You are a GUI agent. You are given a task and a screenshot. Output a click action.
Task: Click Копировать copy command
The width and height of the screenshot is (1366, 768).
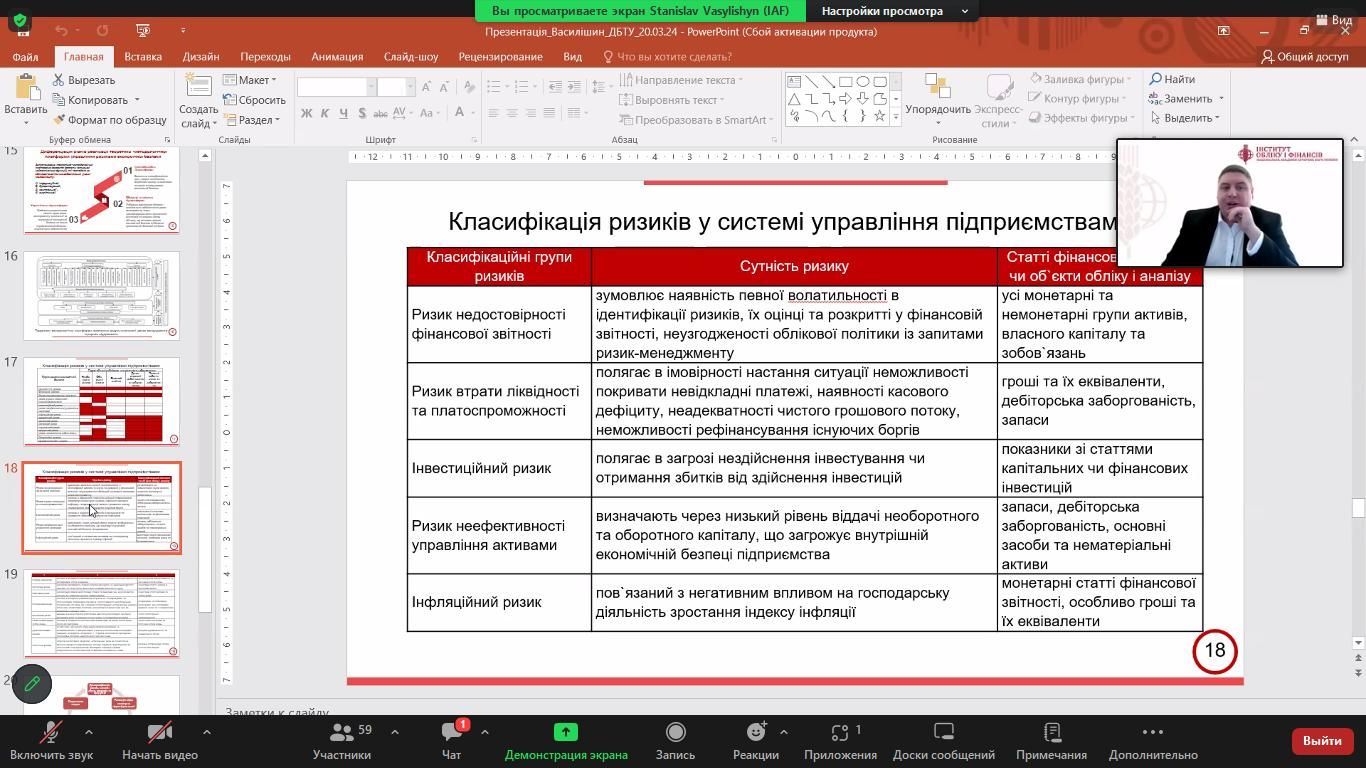[90, 100]
